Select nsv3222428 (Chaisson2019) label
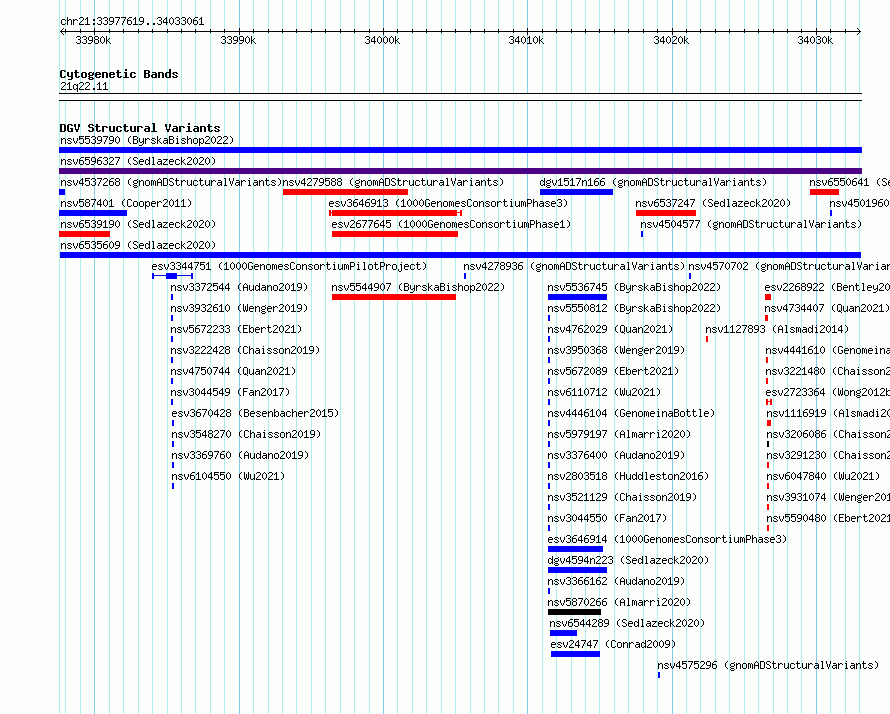Image resolution: width=890 pixels, height=714 pixels. 245,350
